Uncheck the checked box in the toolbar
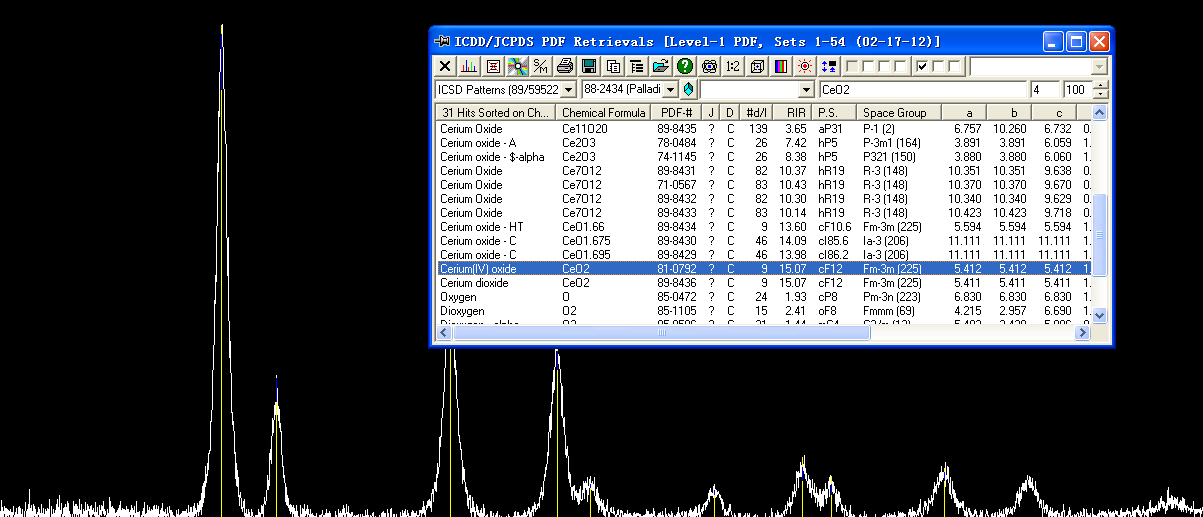 coord(923,66)
